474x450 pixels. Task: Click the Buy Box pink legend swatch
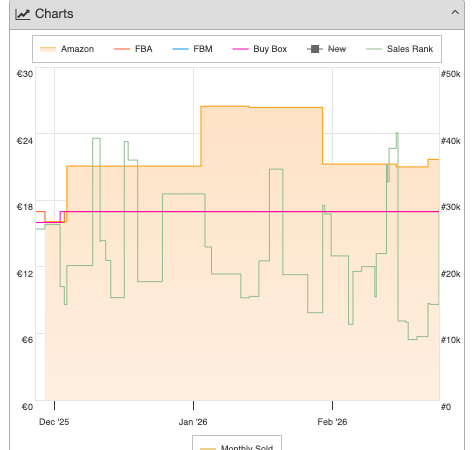click(240, 49)
